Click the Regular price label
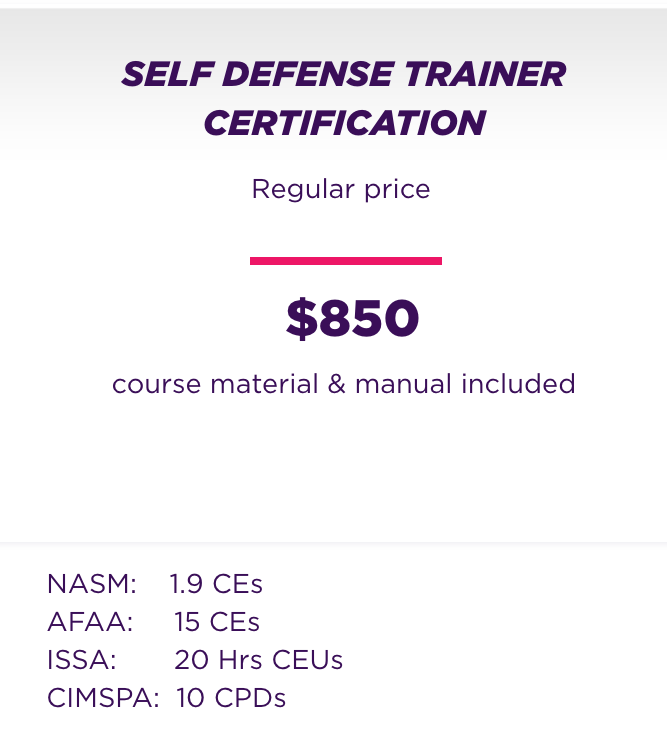This screenshot has width=667, height=744. click(x=341, y=190)
